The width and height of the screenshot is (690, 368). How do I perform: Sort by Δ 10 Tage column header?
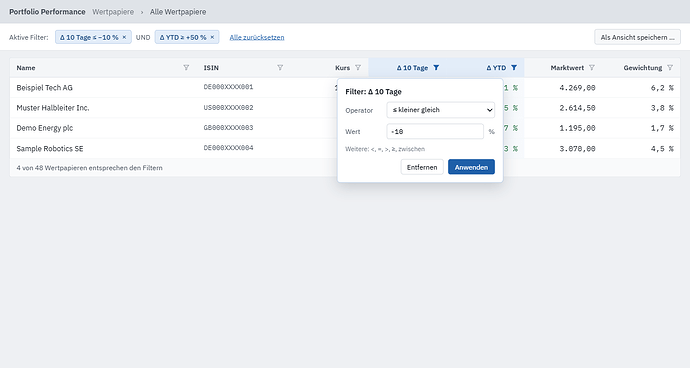(x=412, y=68)
